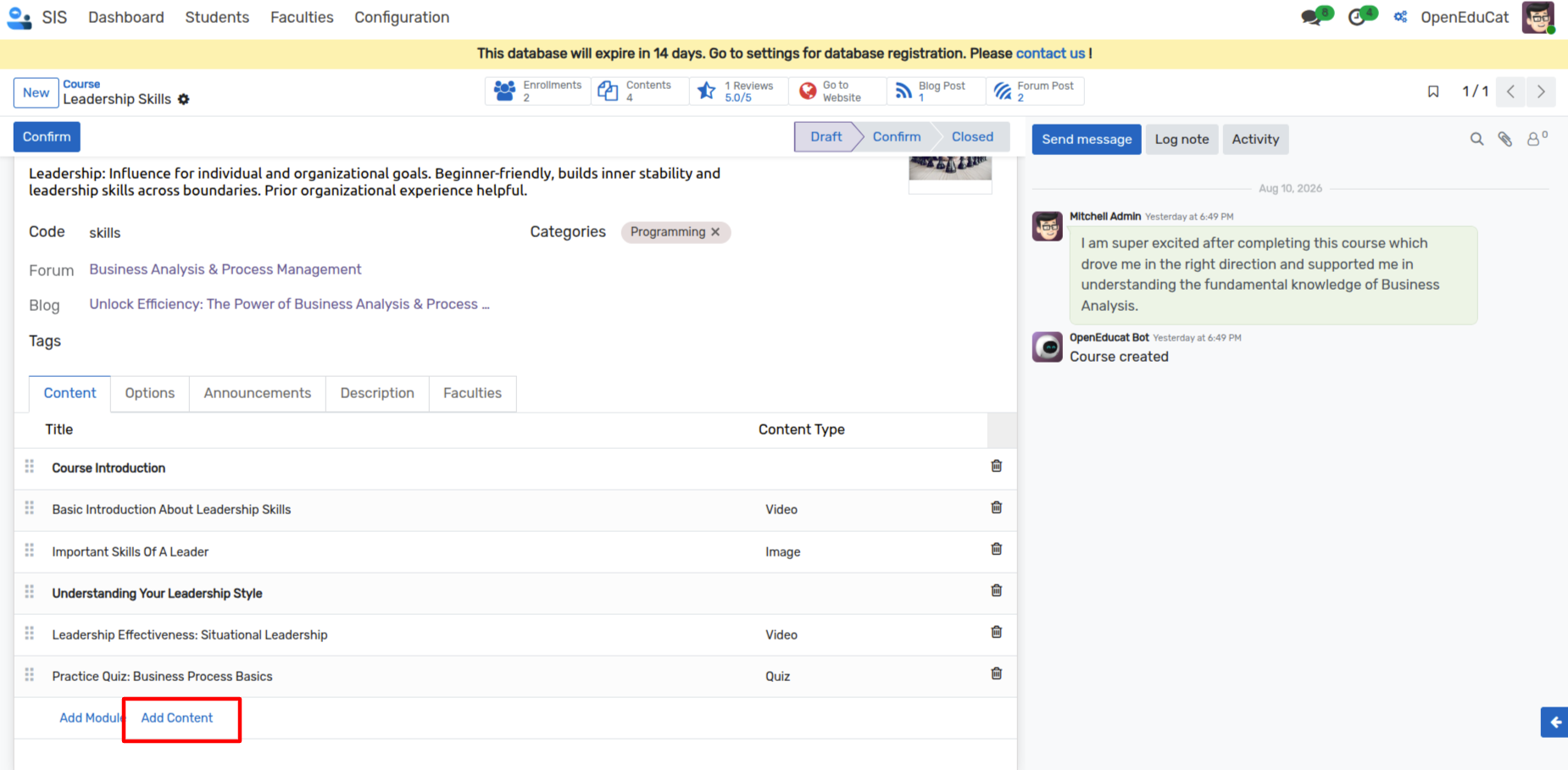Screen dimensions: 1568x770
Task: Remove the Programming category tag
Action: coord(715,231)
